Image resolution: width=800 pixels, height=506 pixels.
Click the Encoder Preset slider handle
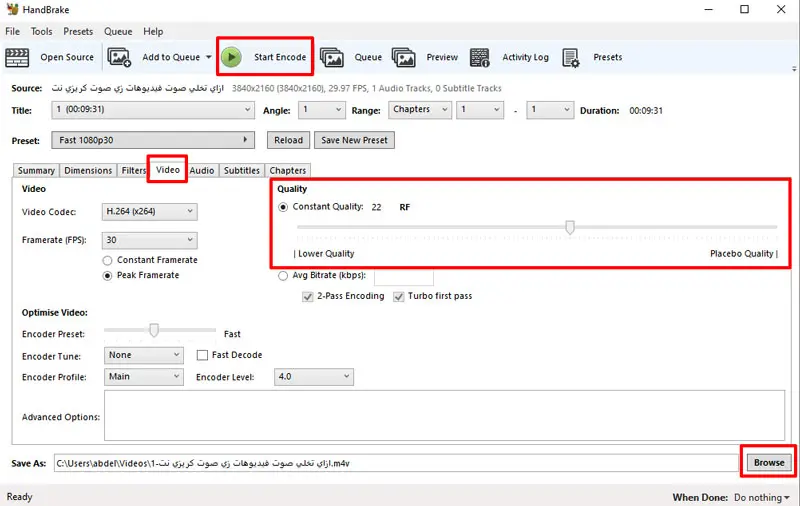[154, 330]
